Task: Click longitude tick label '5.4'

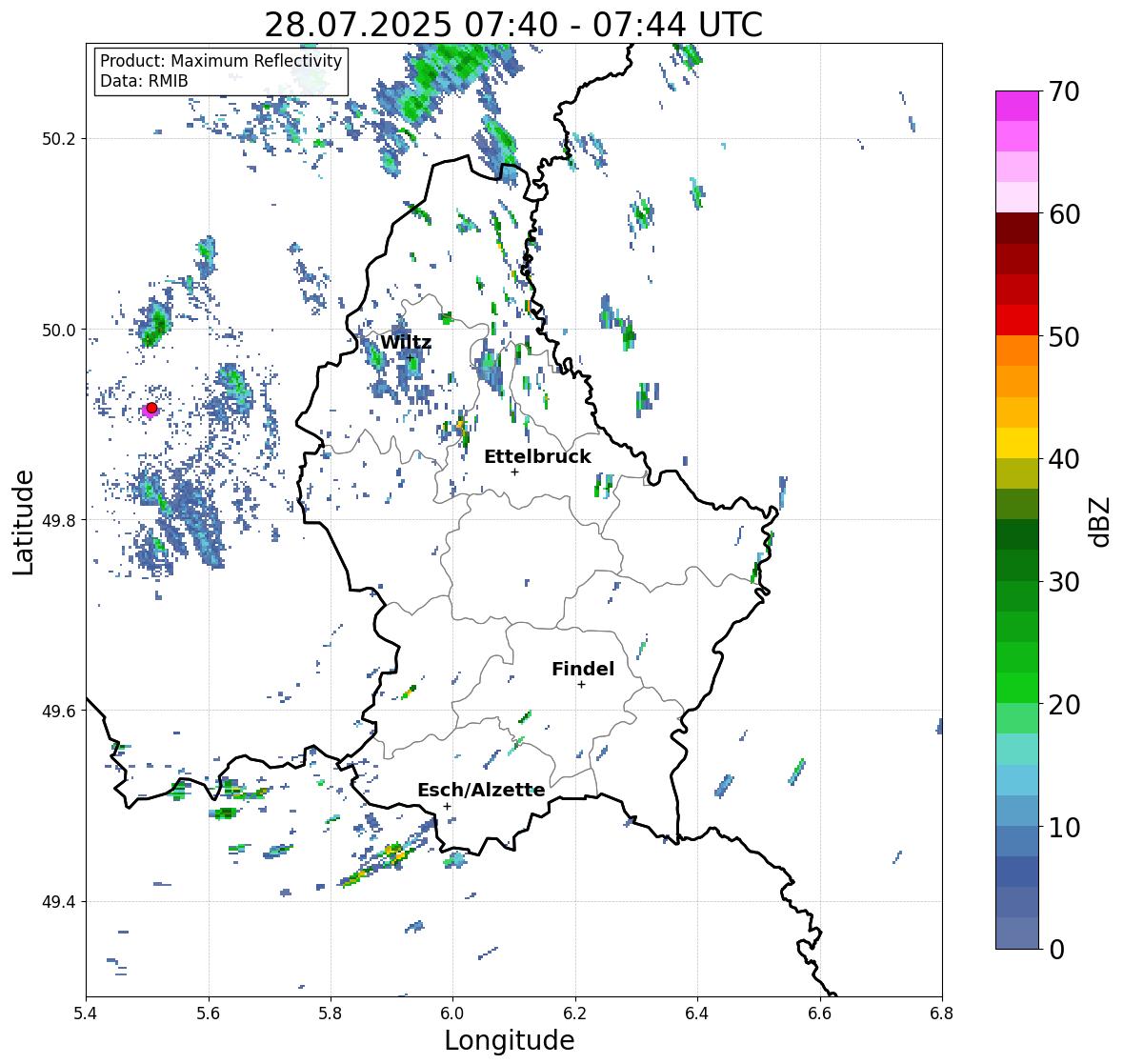Action: coord(86,1014)
